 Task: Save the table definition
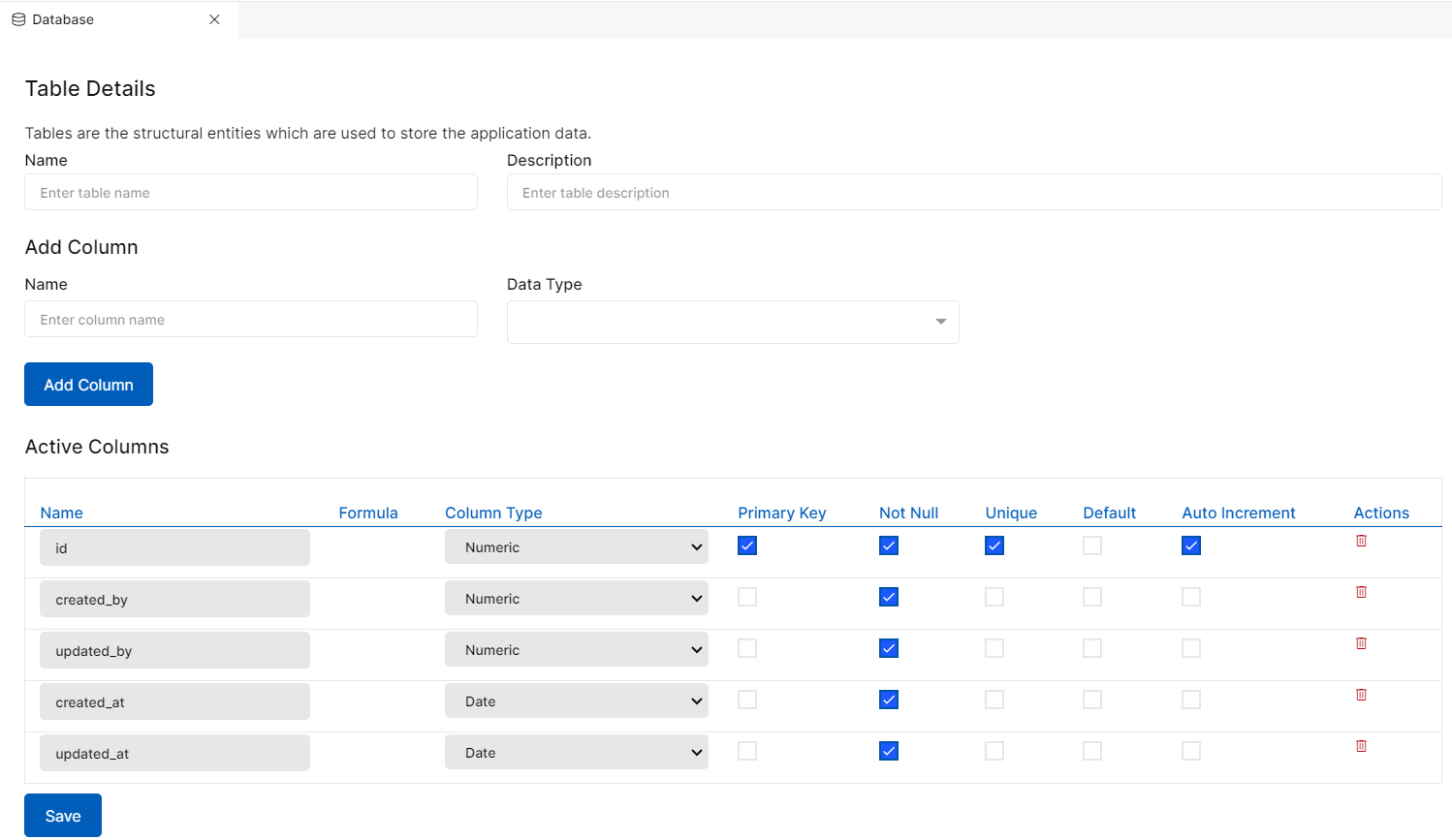tap(63, 815)
